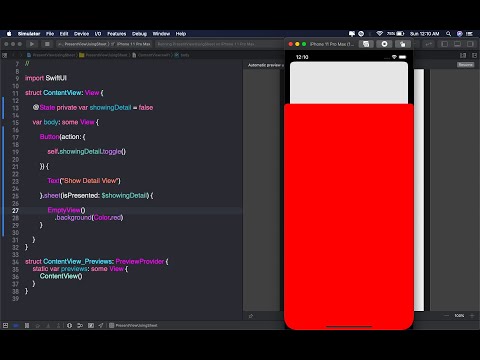Open the Help menu
480x360 pixels.
[x=181, y=34]
